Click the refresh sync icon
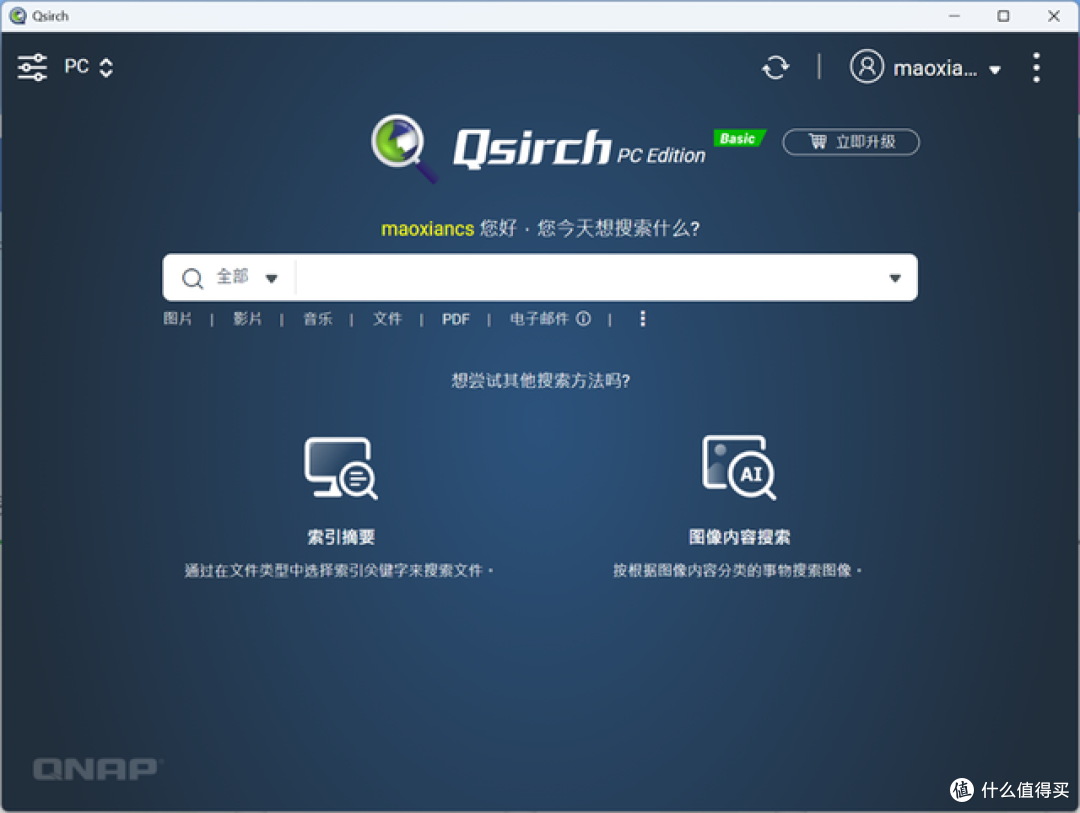The image size is (1080, 813). tap(776, 68)
